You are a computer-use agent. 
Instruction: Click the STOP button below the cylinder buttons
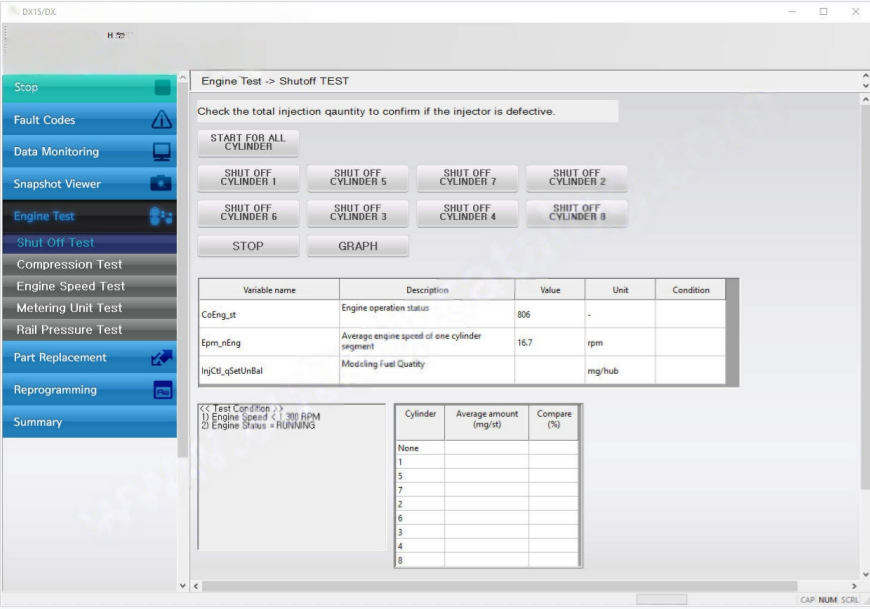pos(248,246)
